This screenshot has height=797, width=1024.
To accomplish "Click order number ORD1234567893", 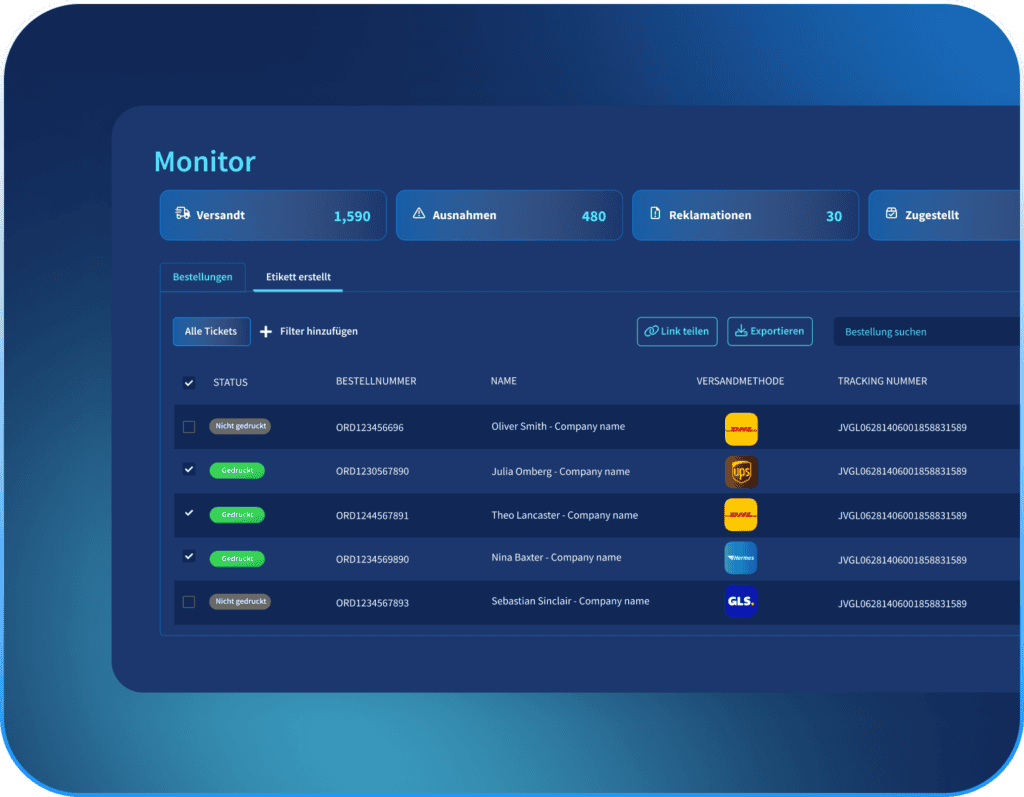I will [x=372, y=603].
